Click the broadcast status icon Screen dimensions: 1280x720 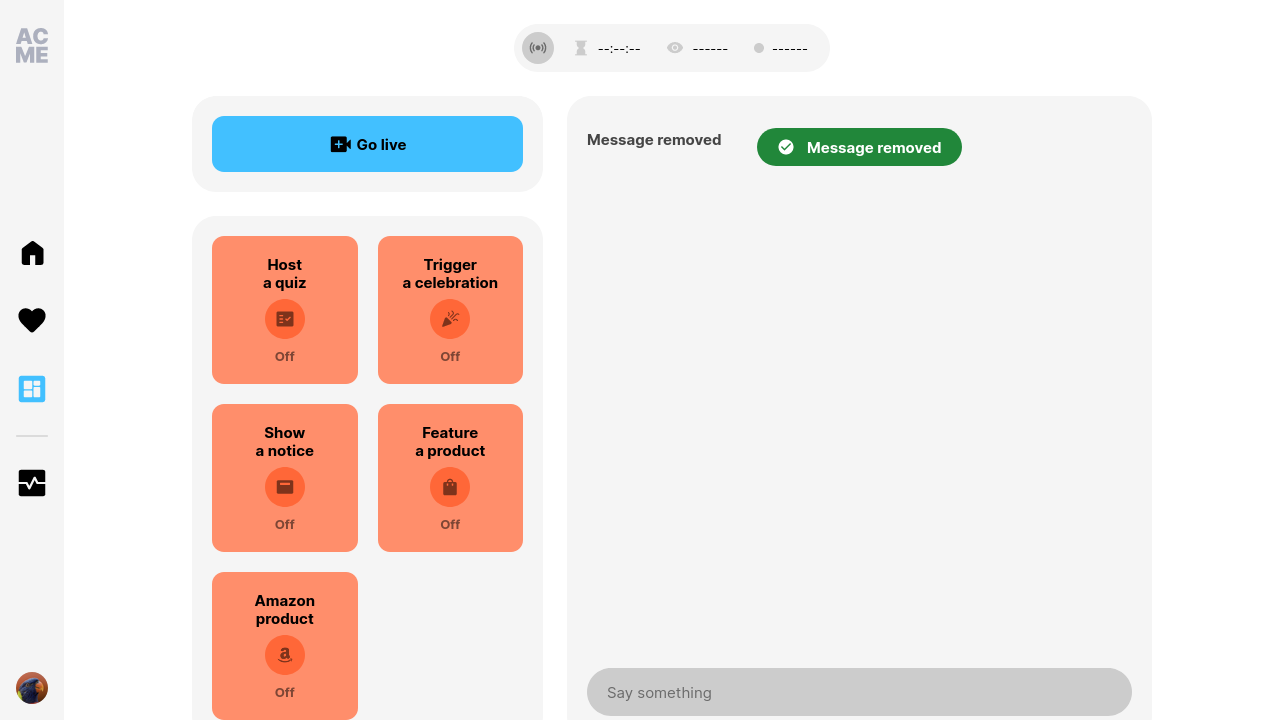point(538,48)
